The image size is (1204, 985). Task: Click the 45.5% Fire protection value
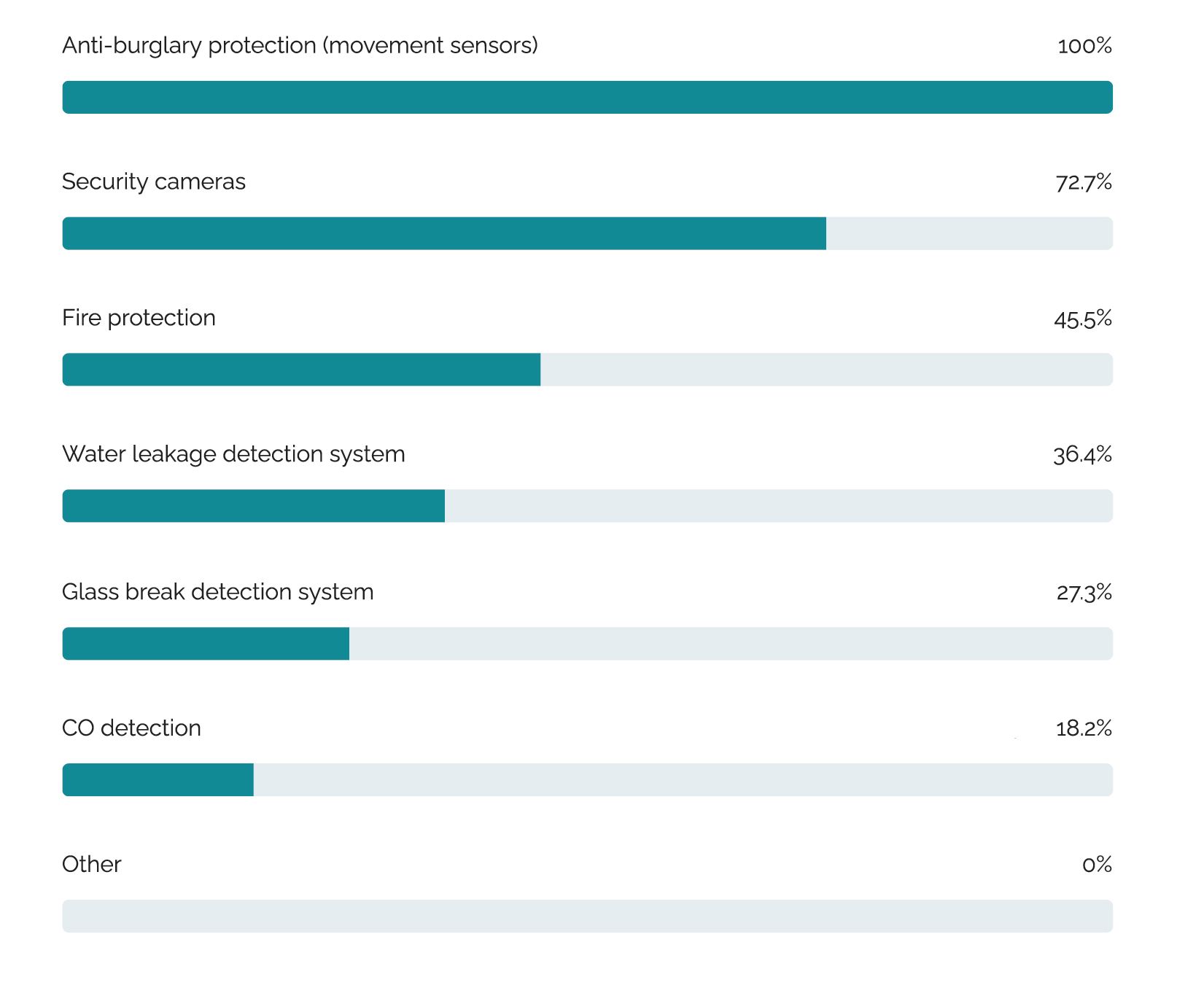(x=1082, y=319)
